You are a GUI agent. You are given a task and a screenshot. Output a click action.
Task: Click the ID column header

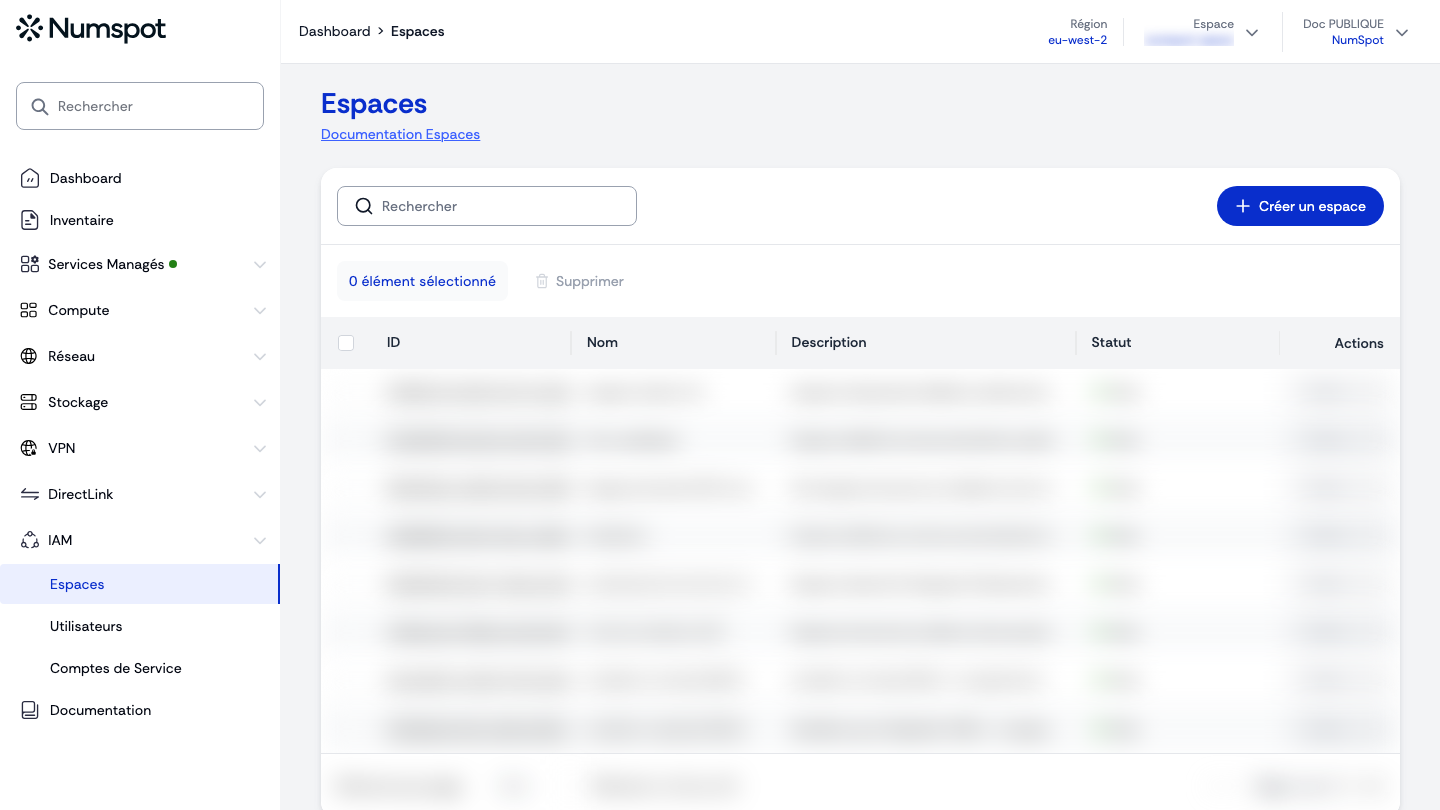coord(393,342)
